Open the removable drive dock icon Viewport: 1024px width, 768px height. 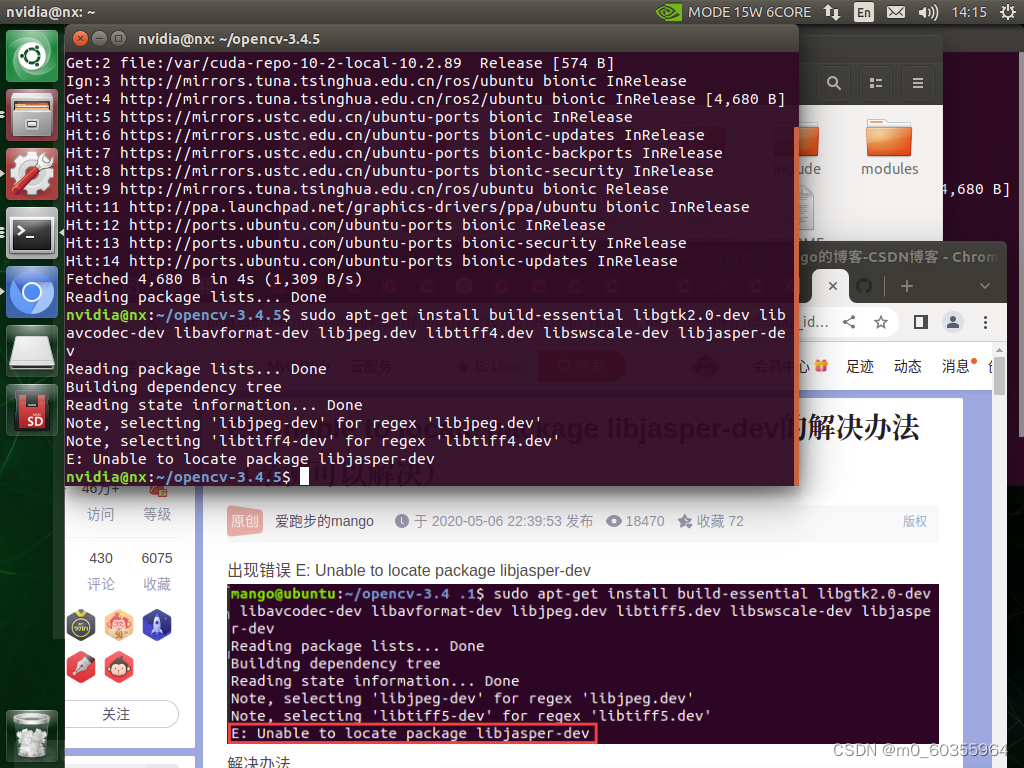(x=32, y=351)
